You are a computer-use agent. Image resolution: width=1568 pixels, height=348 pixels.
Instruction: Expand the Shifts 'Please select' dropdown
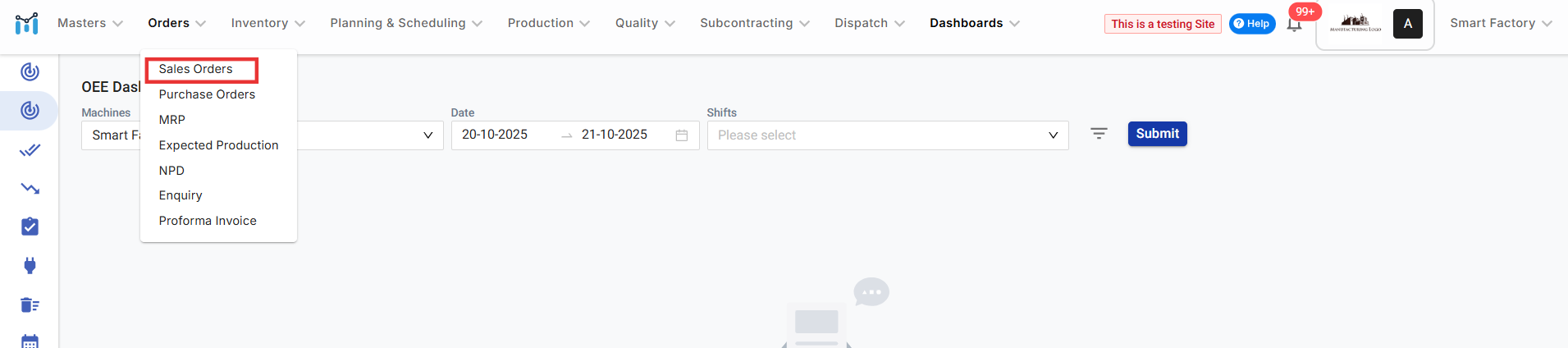(887, 135)
